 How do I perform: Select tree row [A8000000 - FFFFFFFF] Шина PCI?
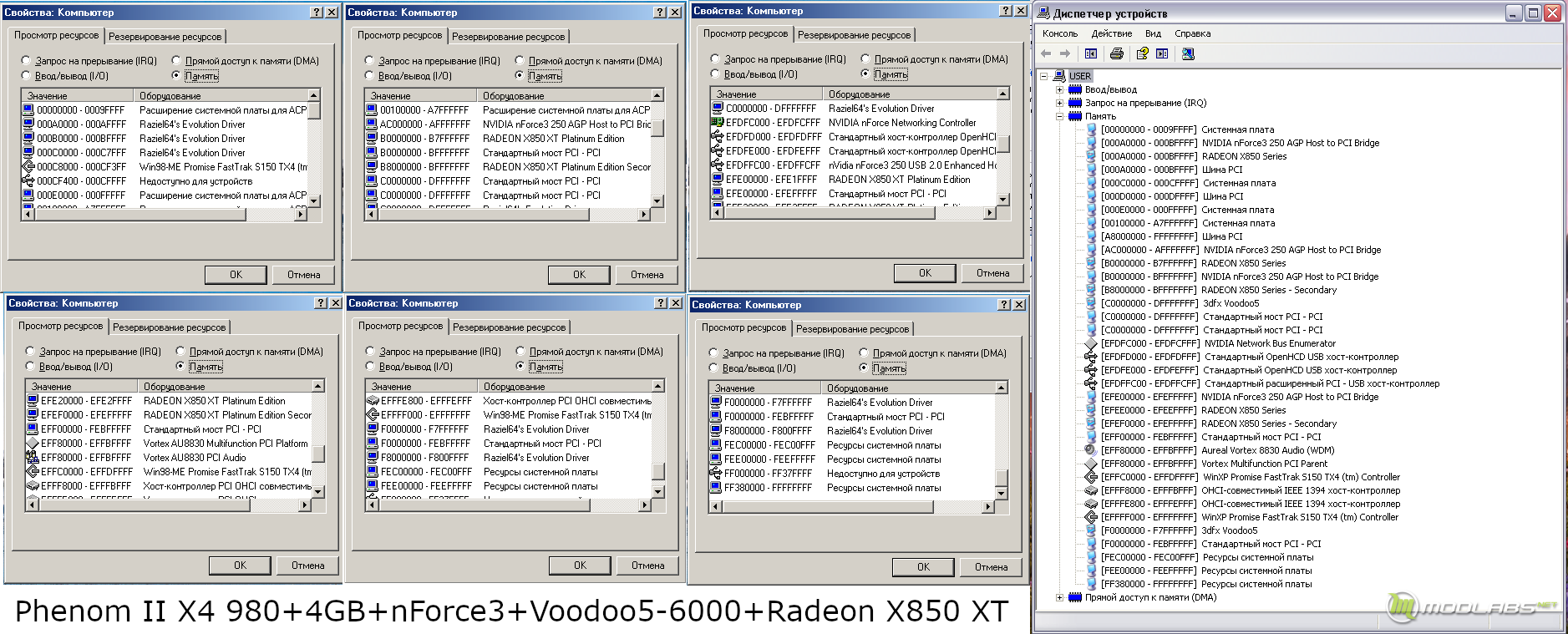coord(1171,236)
